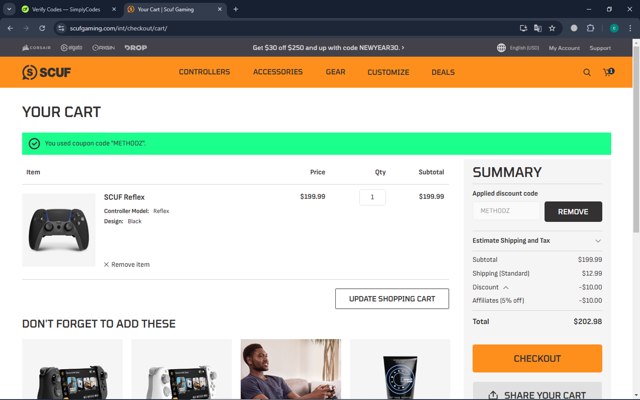
Task: Expand Estimate Shipping and Tax
Action: click(x=537, y=241)
